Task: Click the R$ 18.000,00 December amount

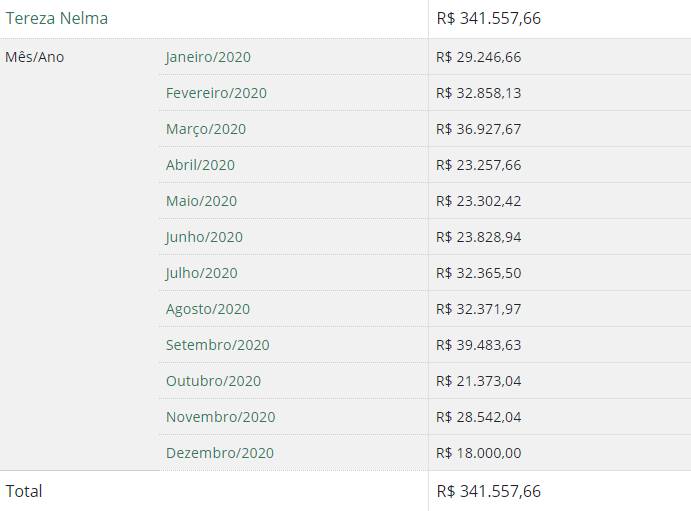Action: 479,453
